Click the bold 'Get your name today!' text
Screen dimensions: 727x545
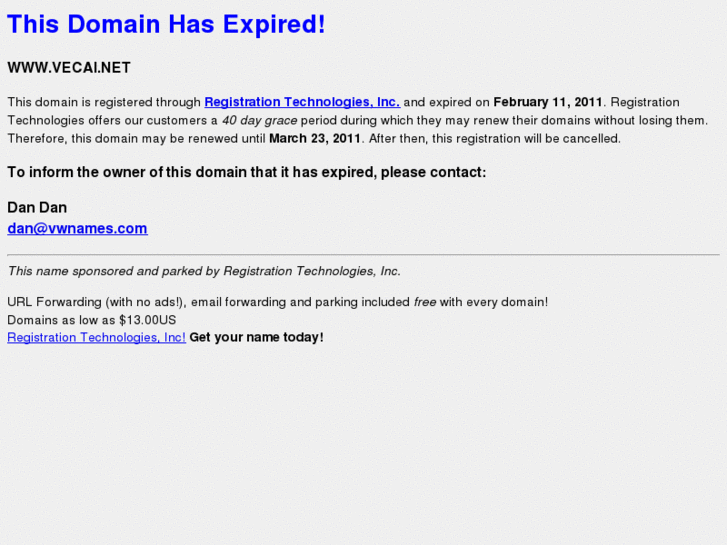(x=256, y=337)
